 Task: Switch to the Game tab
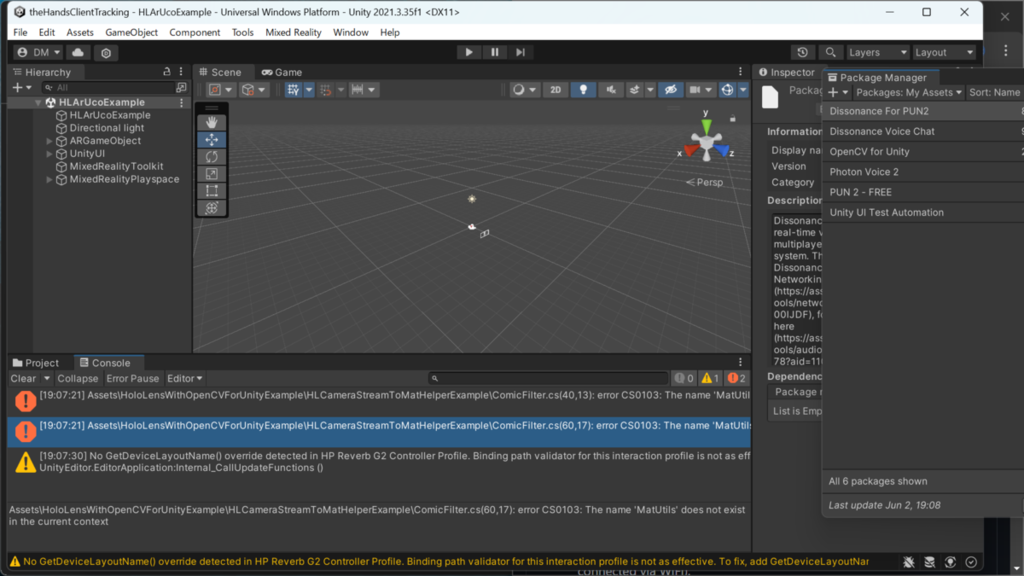pyautogui.click(x=282, y=72)
